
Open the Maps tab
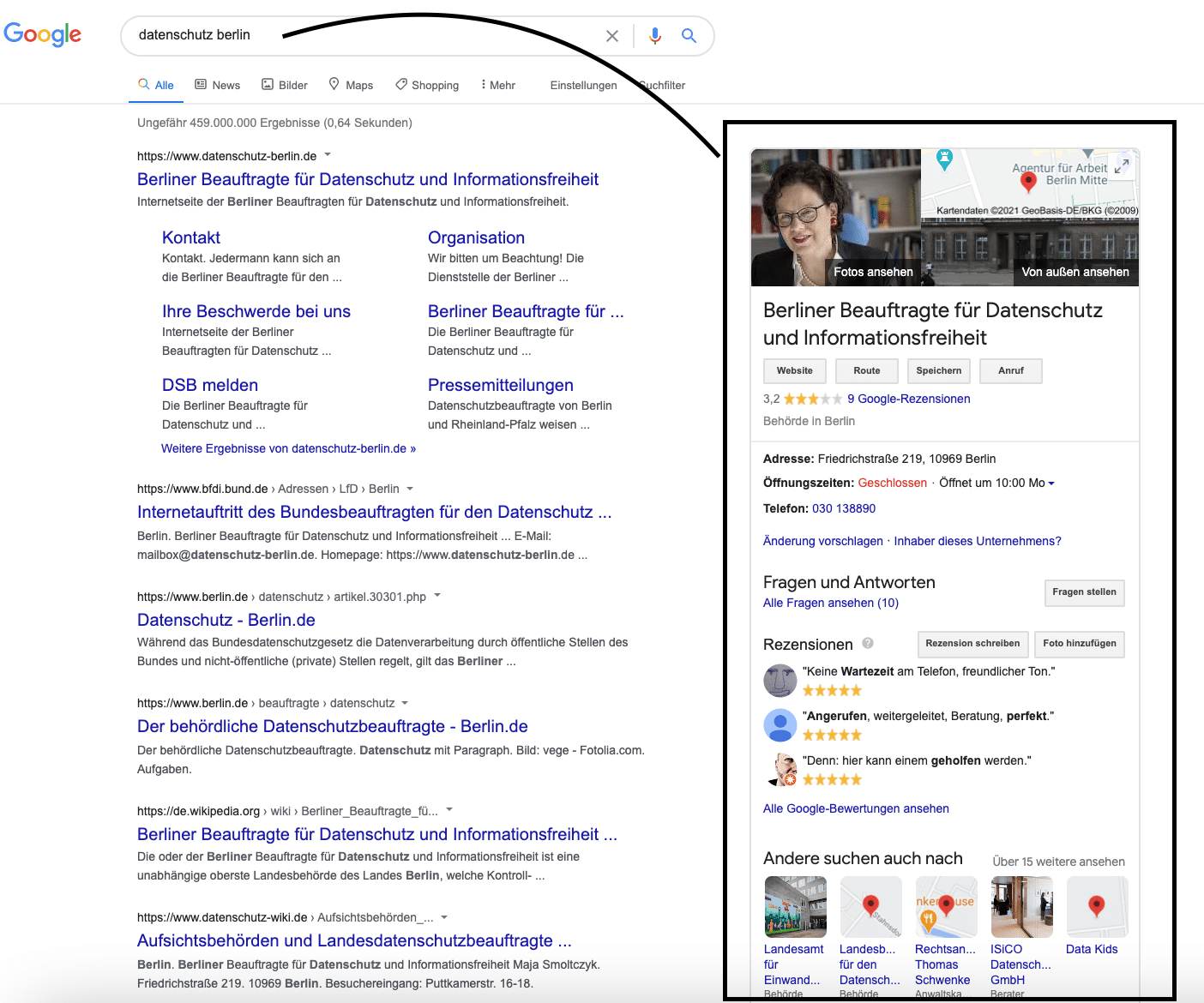click(x=351, y=85)
